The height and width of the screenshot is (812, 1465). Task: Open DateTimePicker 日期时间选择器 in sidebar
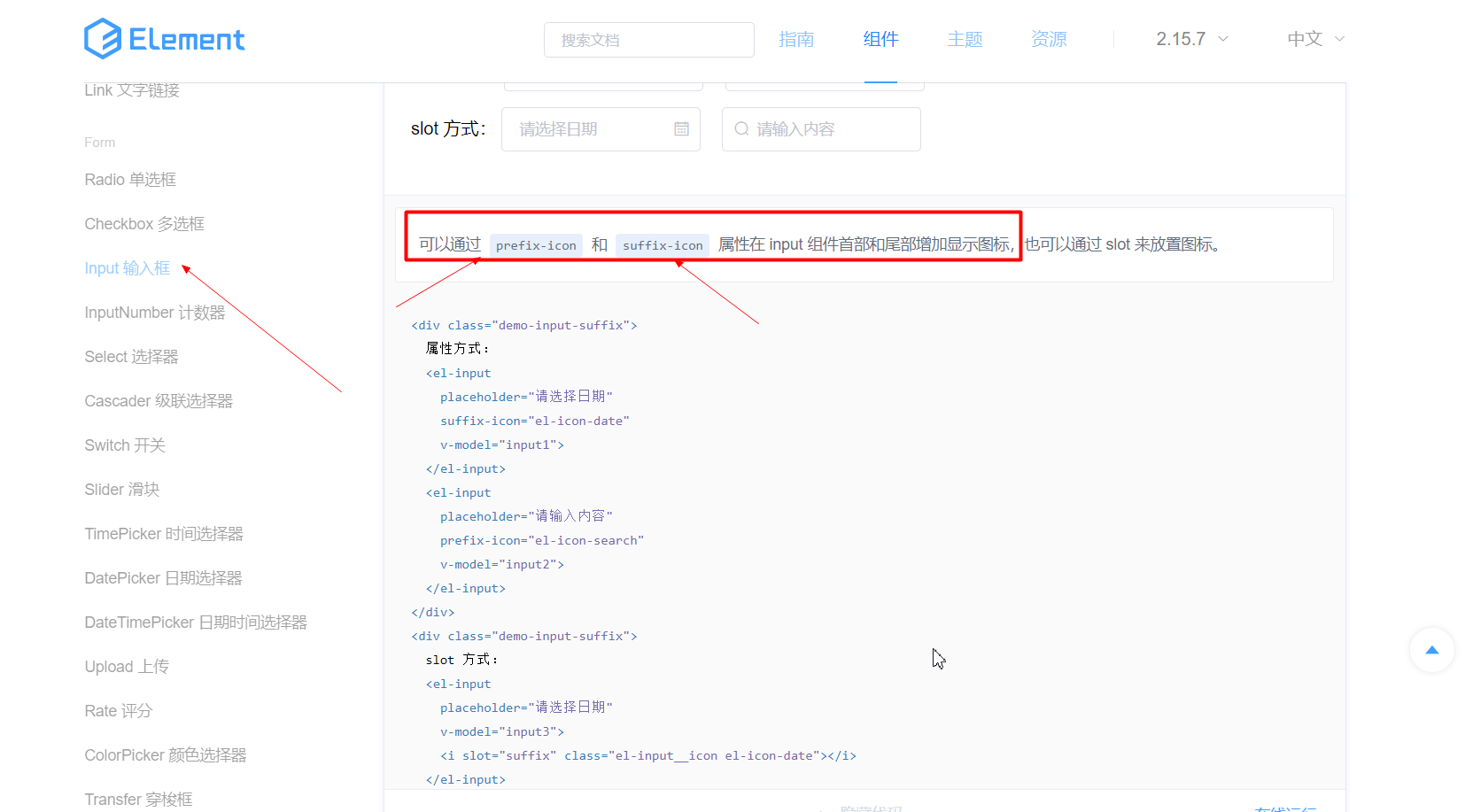pyautogui.click(x=196, y=623)
